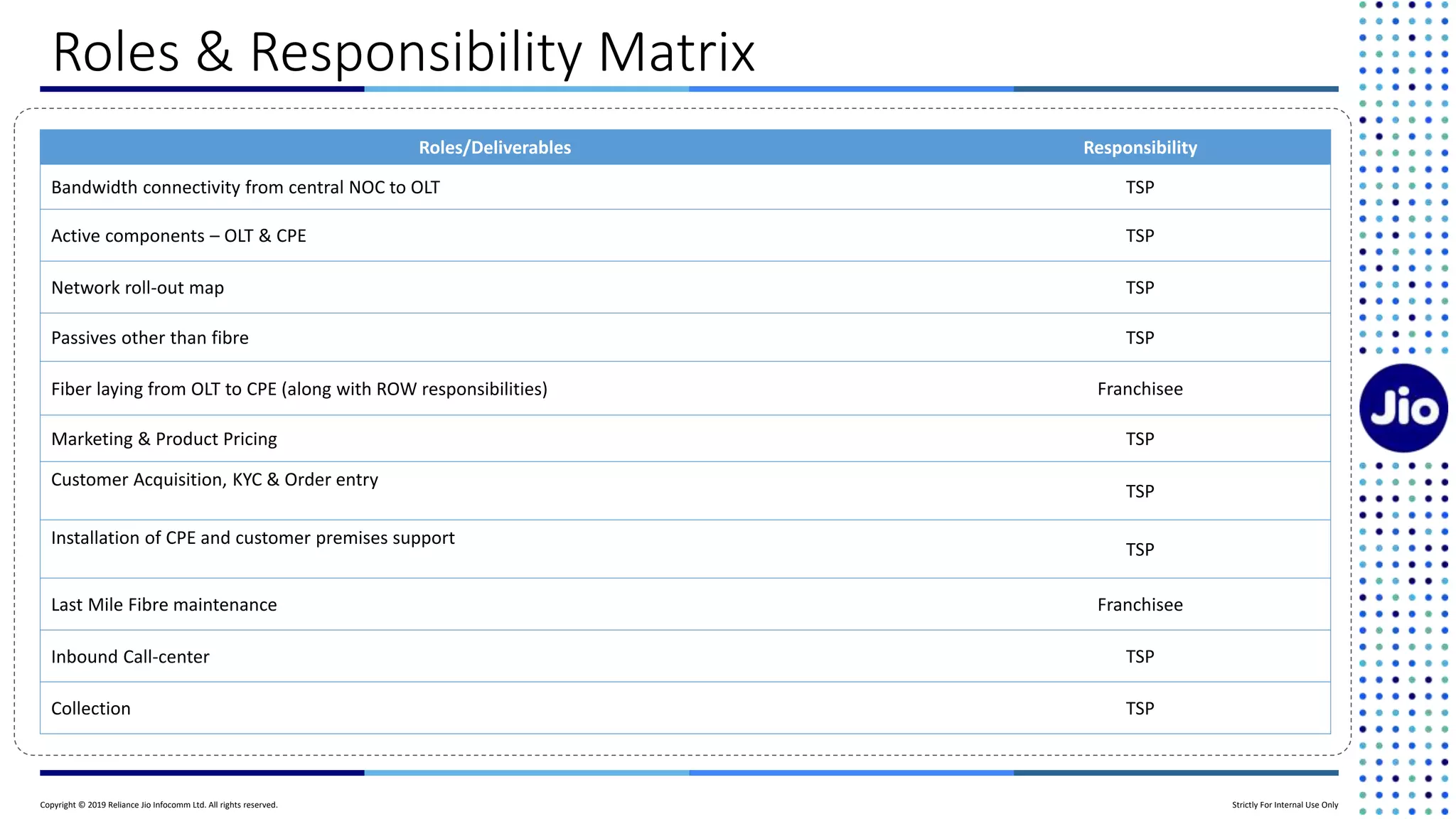Screen dimensions: 1456x819
Task: Click the Reliance Jio copyright footer text
Action: point(159,805)
